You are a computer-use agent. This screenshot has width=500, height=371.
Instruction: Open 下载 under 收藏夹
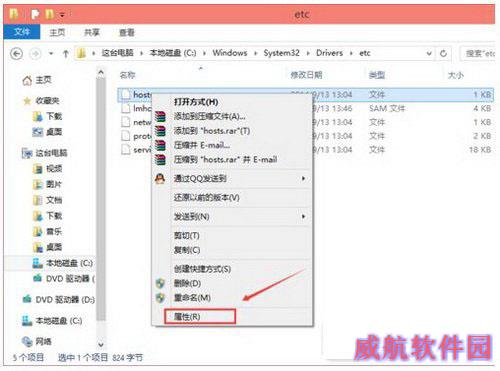tap(54, 116)
